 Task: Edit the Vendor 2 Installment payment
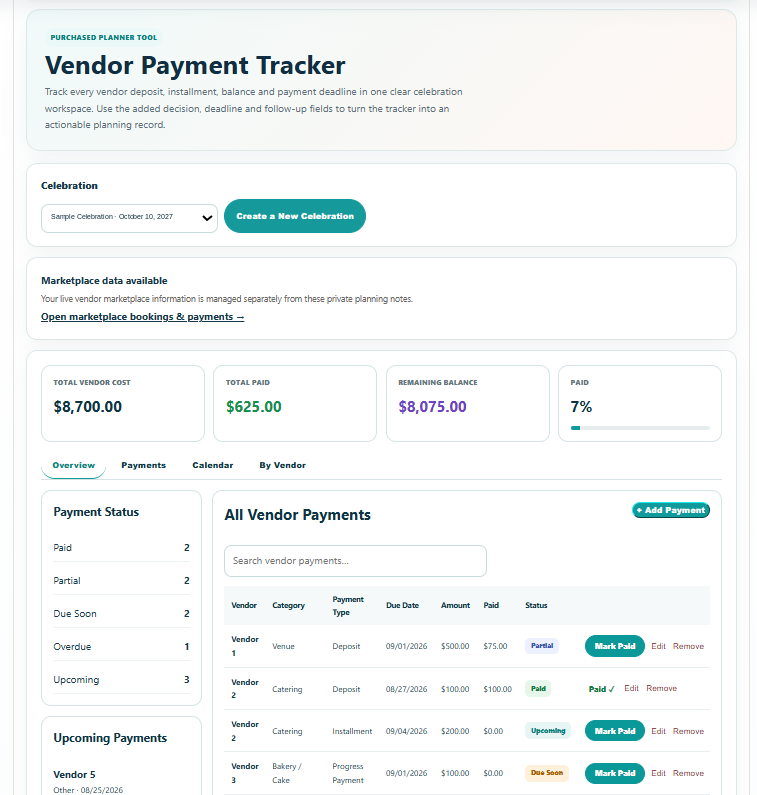[x=658, y=731]
